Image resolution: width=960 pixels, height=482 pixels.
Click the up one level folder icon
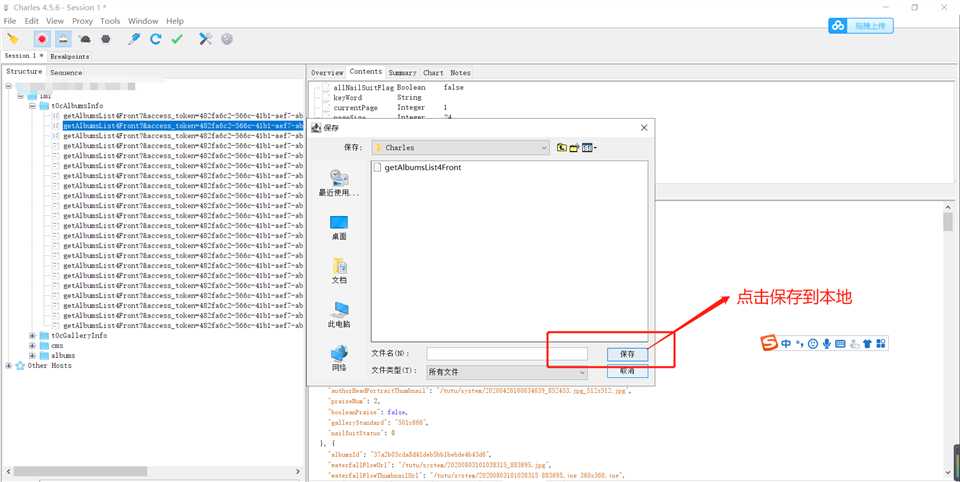coord(561,148)
